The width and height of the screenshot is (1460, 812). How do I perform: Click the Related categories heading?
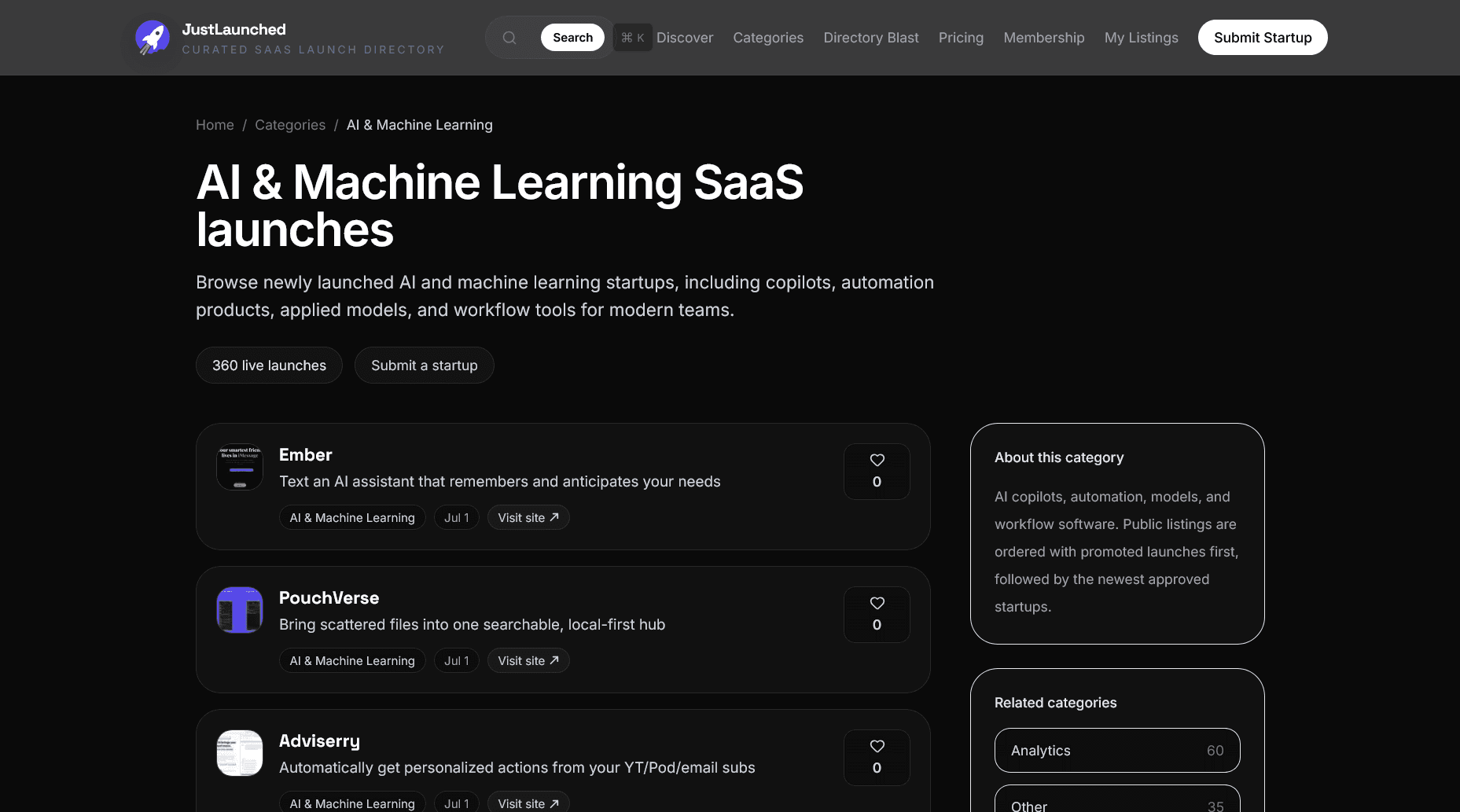pos(1055,703)
